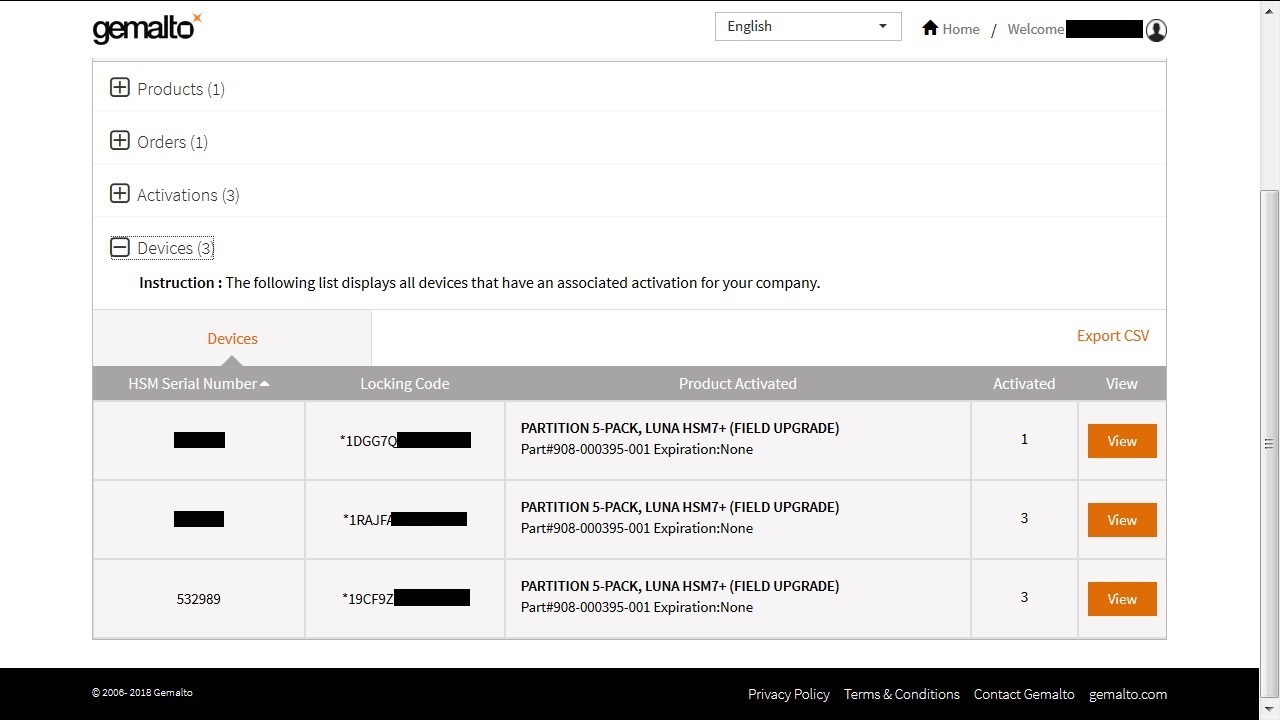Select the Devices tab
The height and width of the screenshot is (720, 1280).
(x=232, y=339)
